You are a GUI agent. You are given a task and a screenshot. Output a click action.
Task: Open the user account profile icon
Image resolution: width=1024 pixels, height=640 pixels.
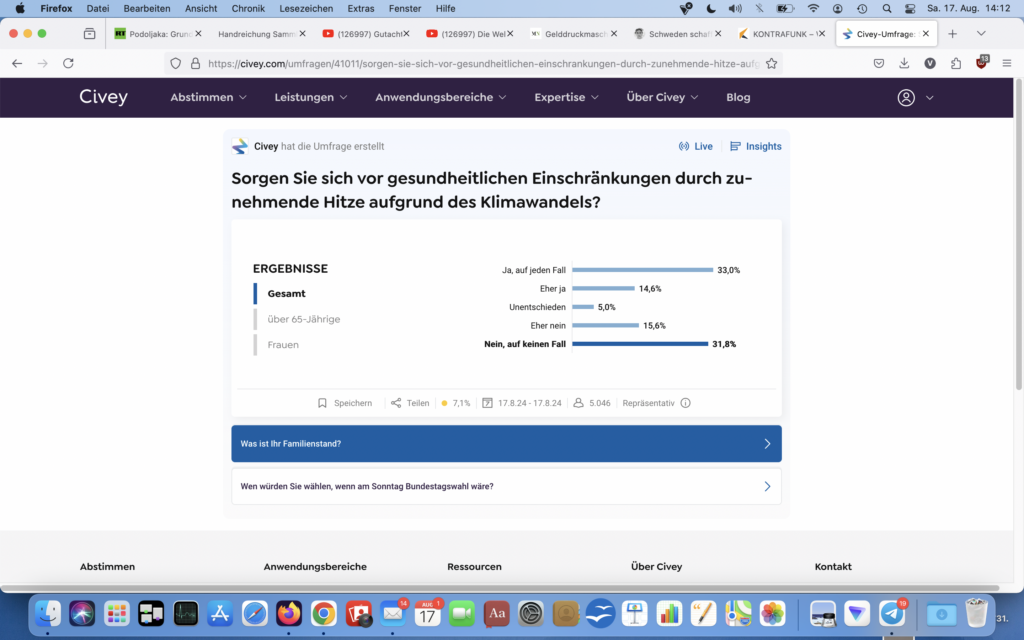point(906,98)
